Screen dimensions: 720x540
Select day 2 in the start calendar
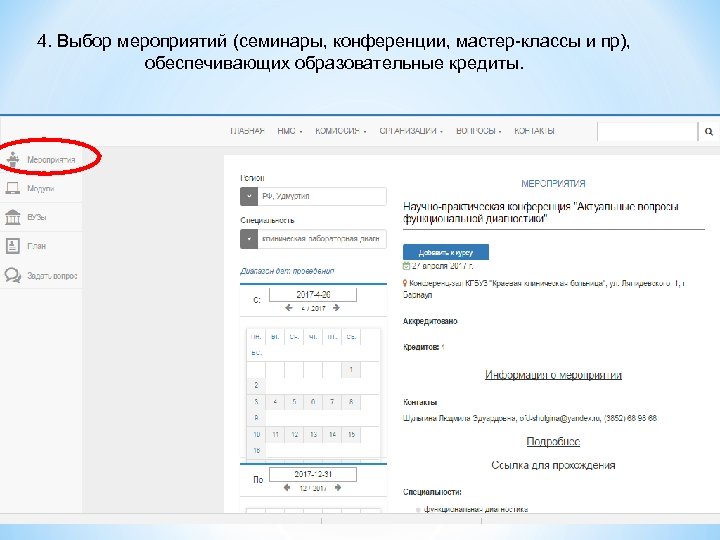pos(256,386)
